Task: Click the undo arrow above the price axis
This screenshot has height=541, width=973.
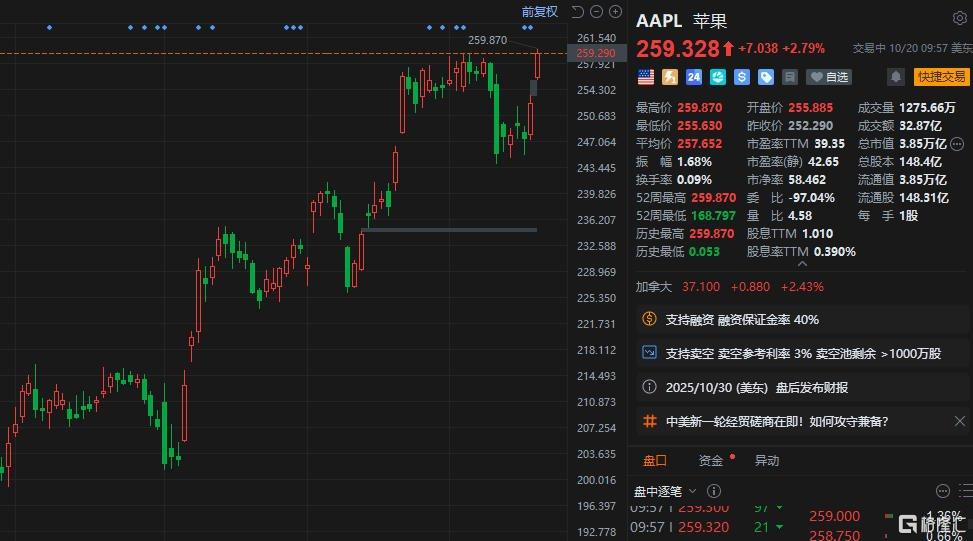Action: click(x=578, y=12)
